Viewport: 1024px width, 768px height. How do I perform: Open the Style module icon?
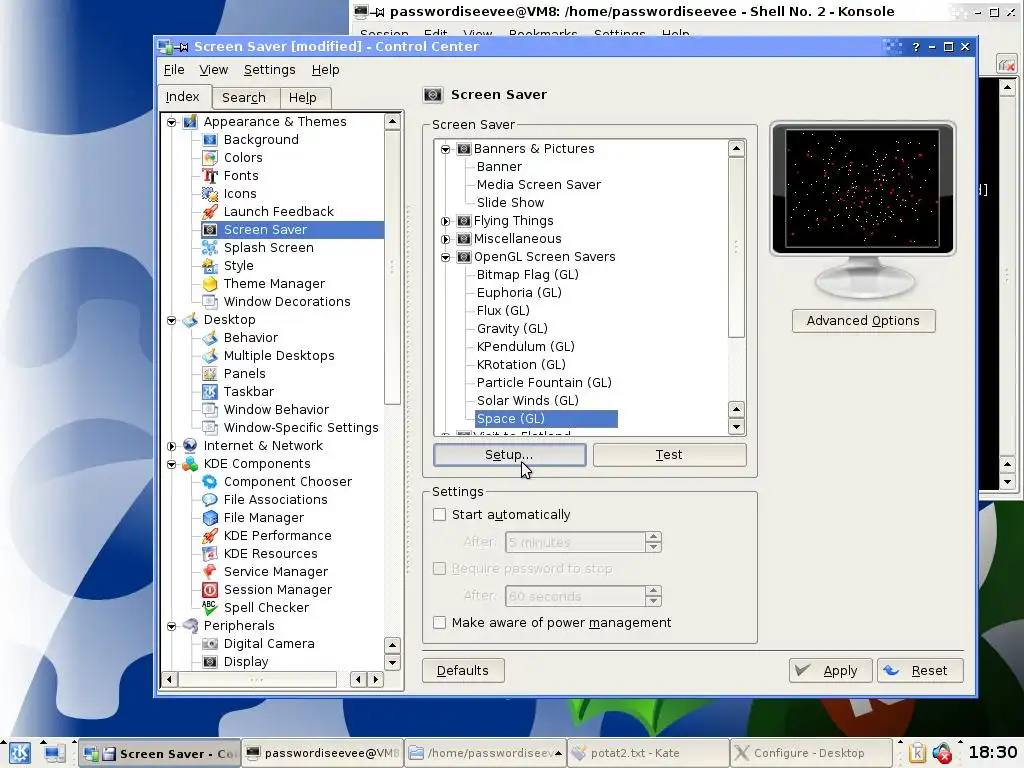210,266
